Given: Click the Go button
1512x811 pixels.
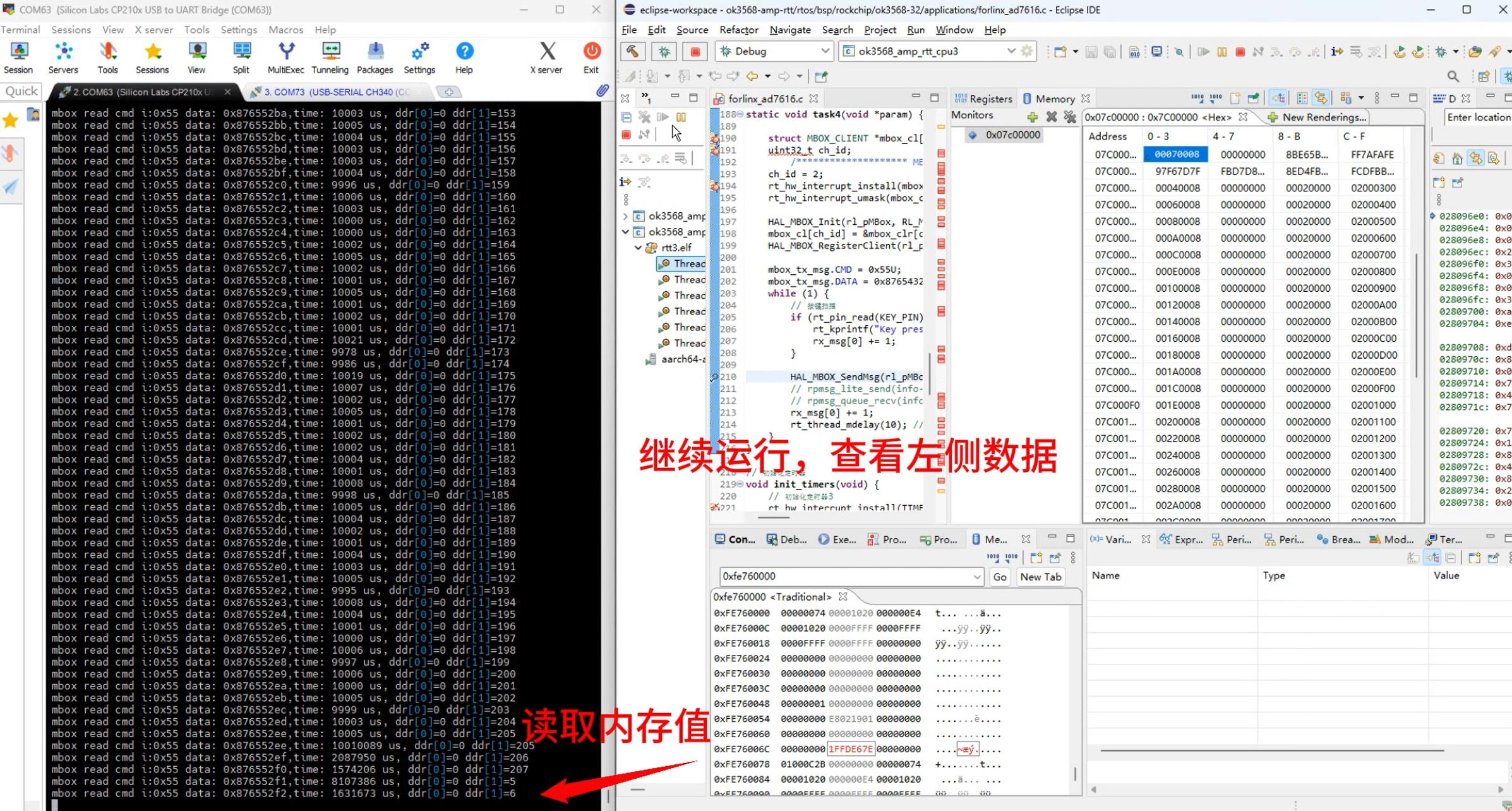Looking at the screenshot, I should [999, 577].
